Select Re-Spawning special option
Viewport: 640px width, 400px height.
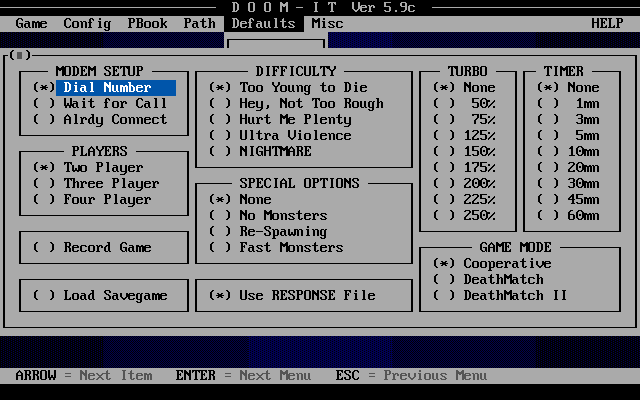(268, 231)
